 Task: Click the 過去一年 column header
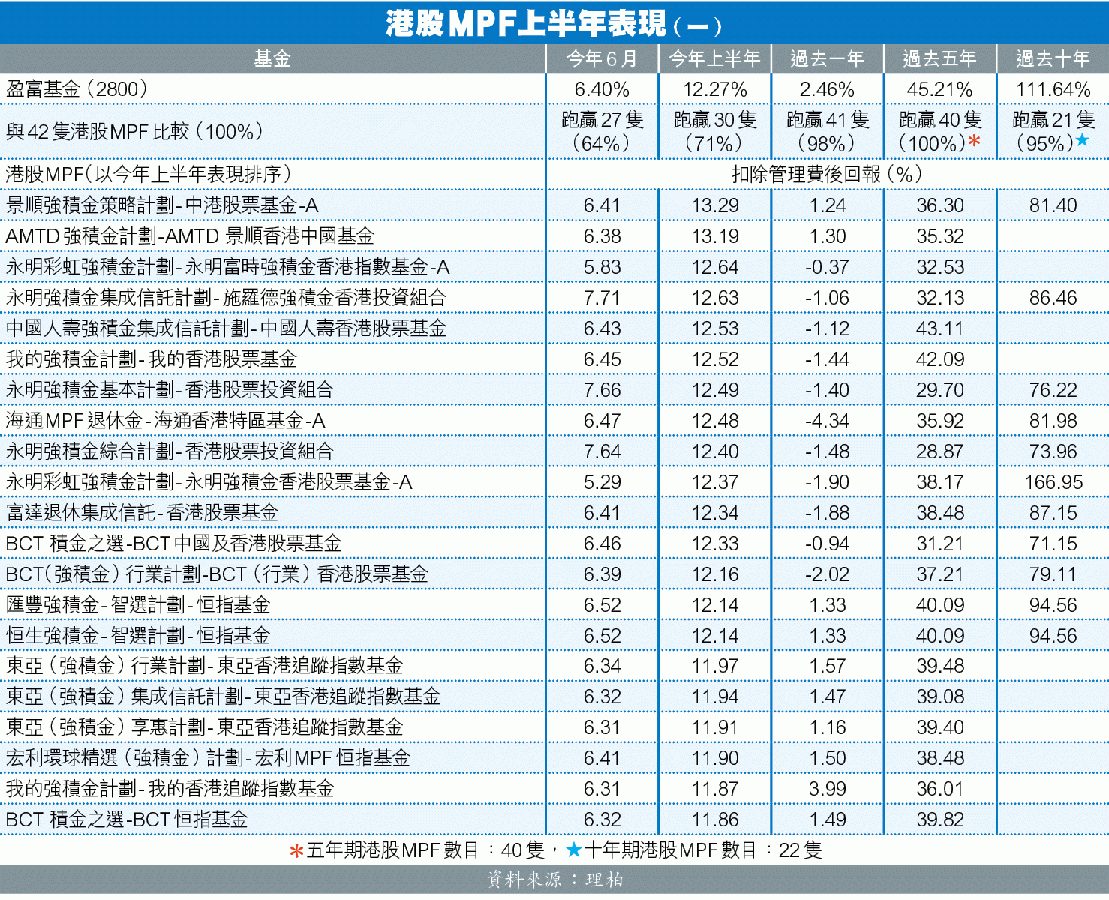tap(827, 58)
